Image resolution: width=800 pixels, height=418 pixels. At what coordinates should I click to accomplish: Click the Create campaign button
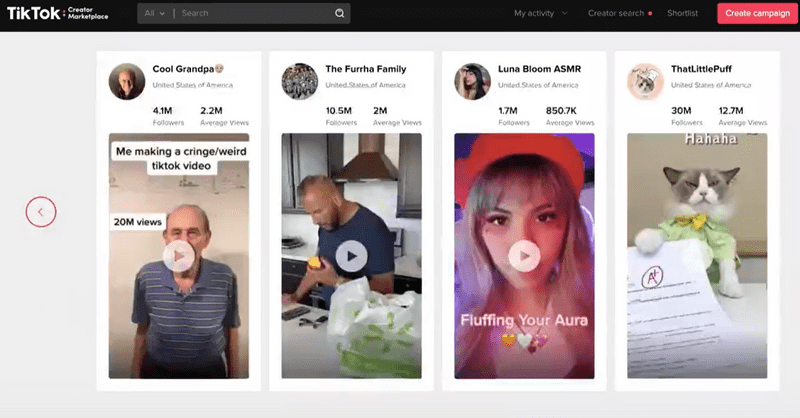(757, 14)
